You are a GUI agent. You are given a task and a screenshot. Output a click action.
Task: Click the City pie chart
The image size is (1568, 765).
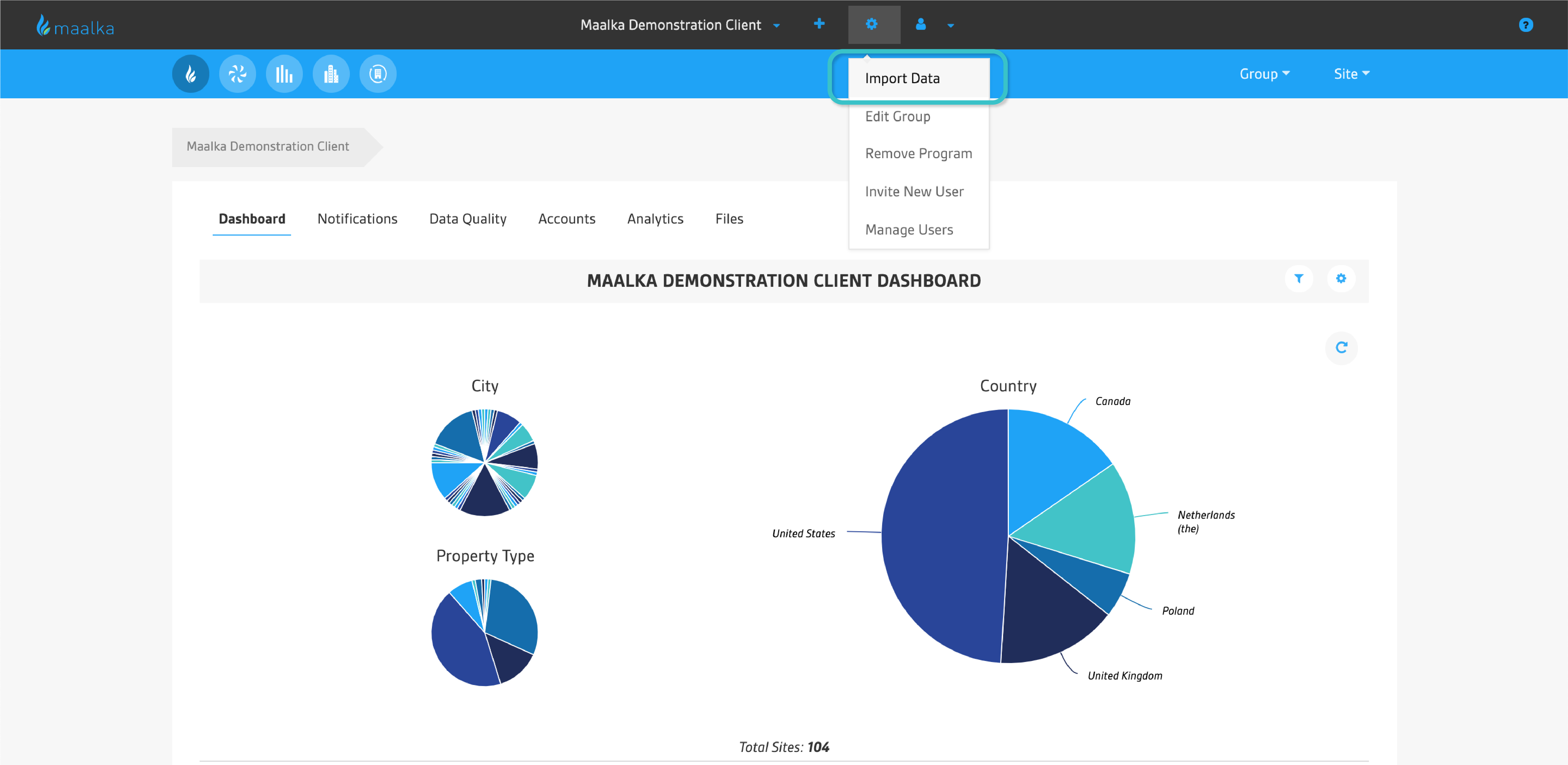coord(484,463)
